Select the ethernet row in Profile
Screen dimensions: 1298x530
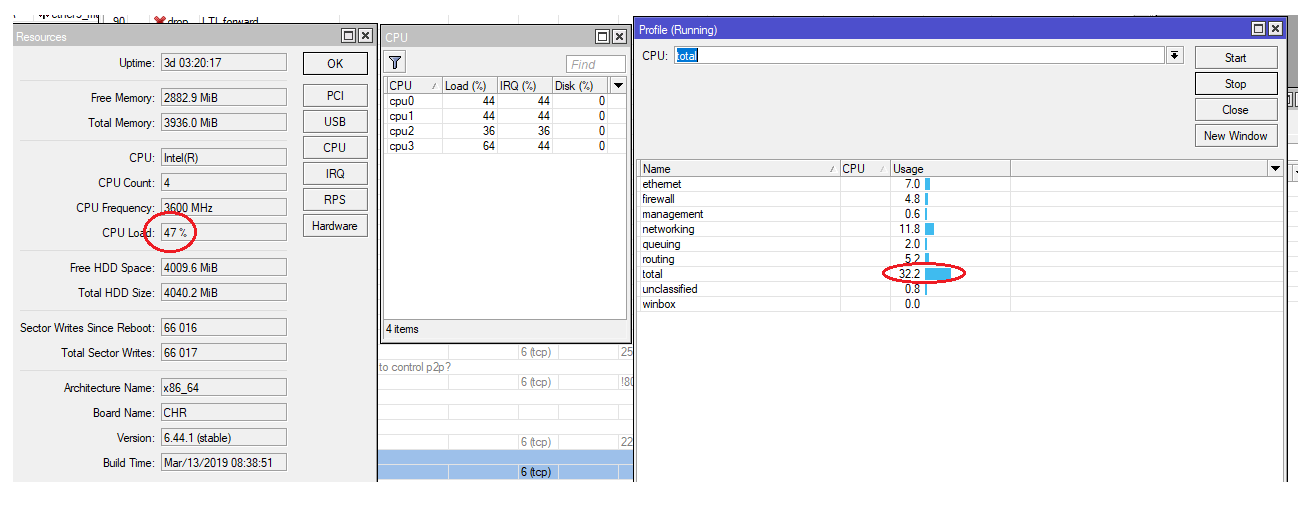click(x=961, y=184)
